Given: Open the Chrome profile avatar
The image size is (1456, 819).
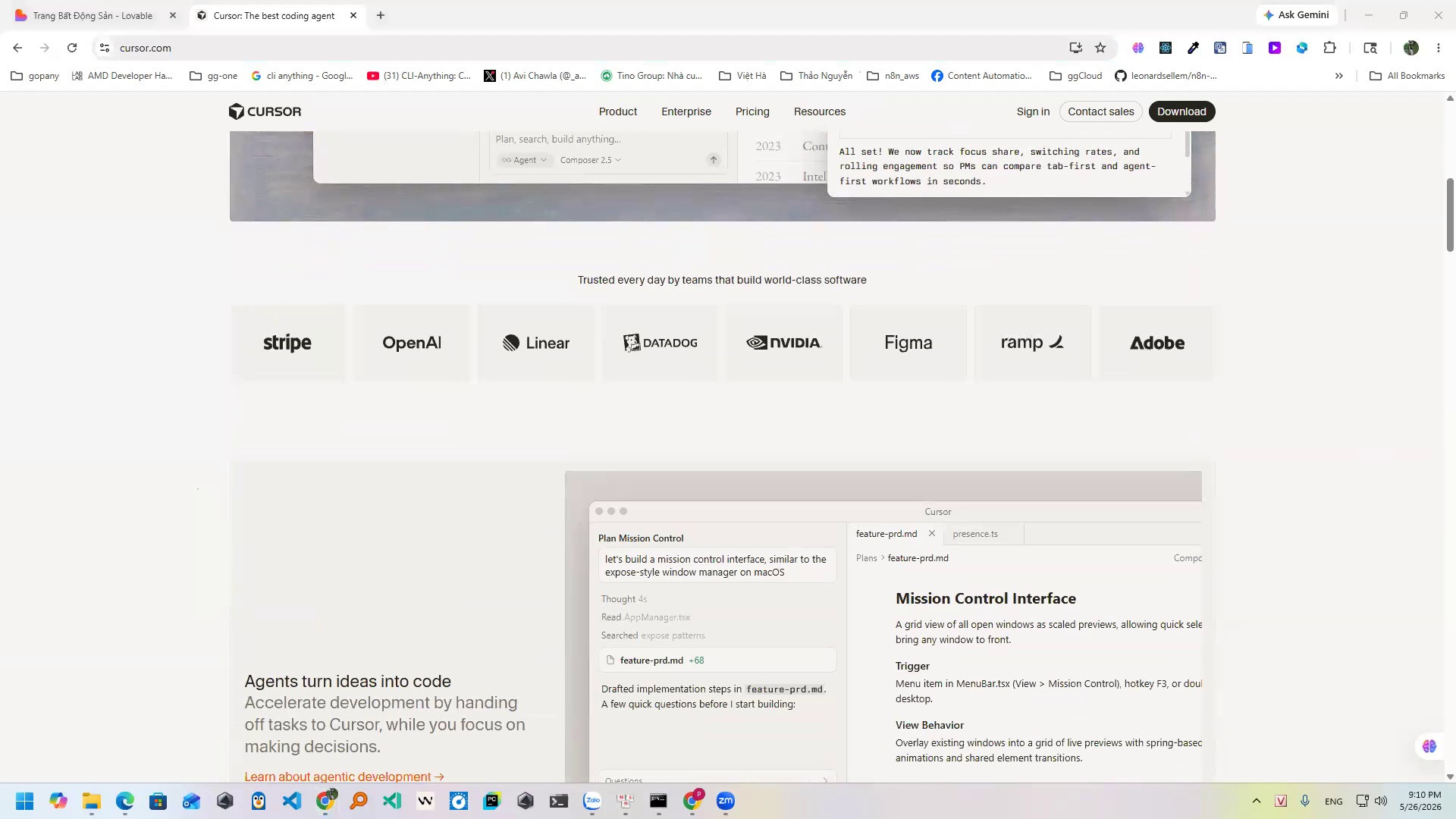Looking at the screenshot, I should click(1411, 48).
